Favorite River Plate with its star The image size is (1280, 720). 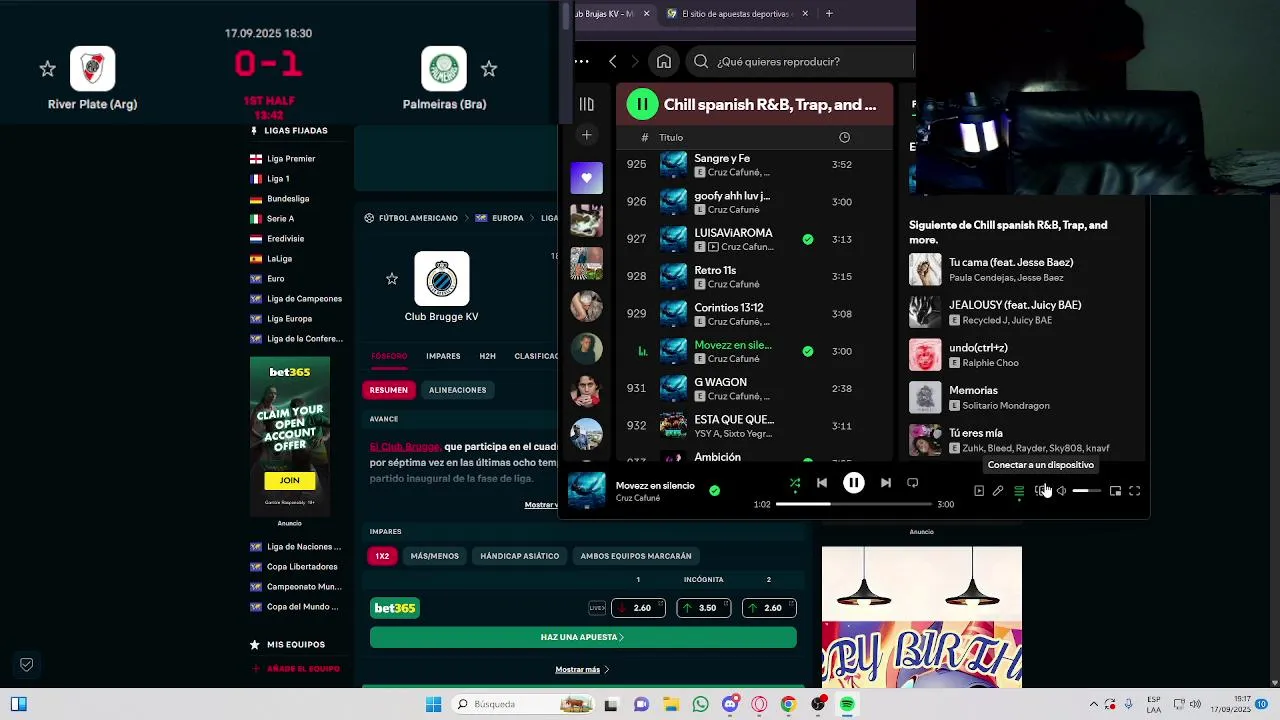pos(47,69)
